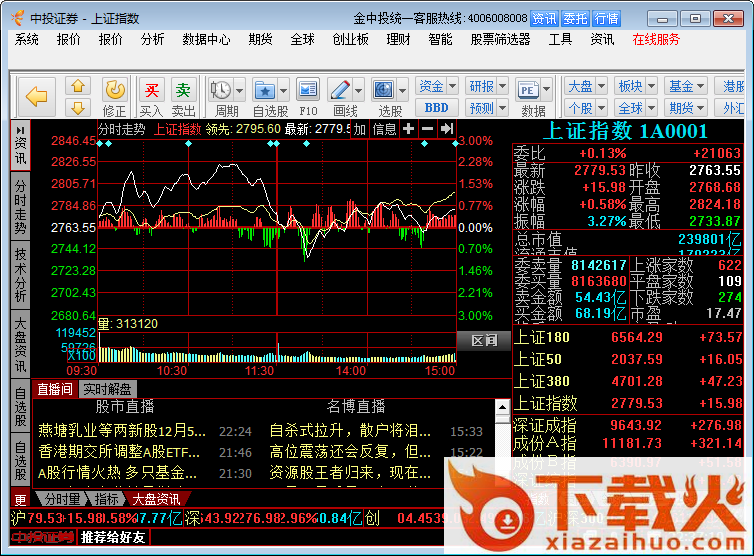Click the 加 button in chart header
Viewport: 754px width, 556px height.
tap(360, 129)
